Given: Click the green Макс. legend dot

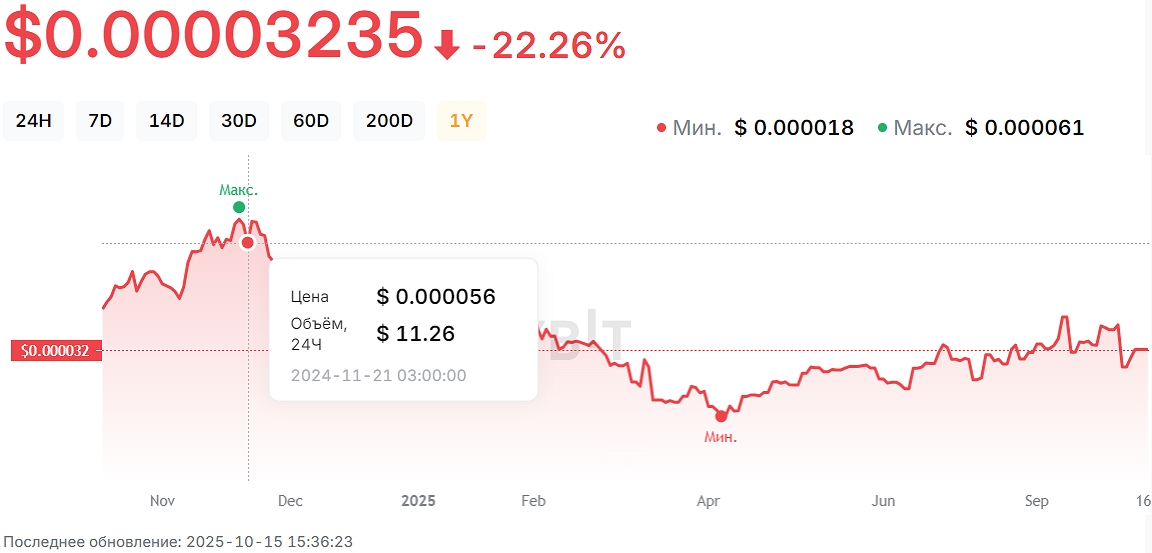Looking at the screenshot, I should (882, 128).
